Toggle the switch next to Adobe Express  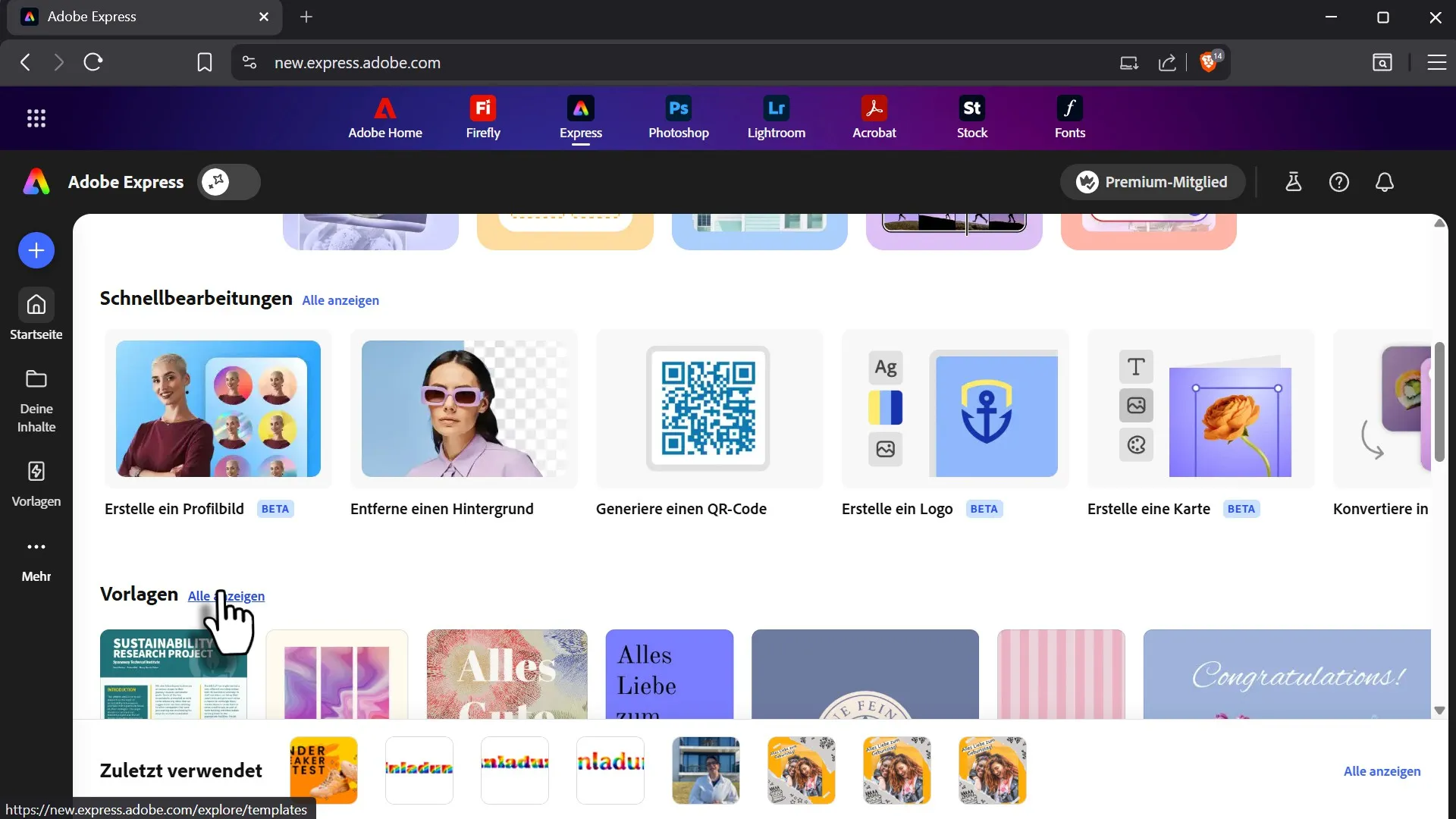click(x=229, y=182)
